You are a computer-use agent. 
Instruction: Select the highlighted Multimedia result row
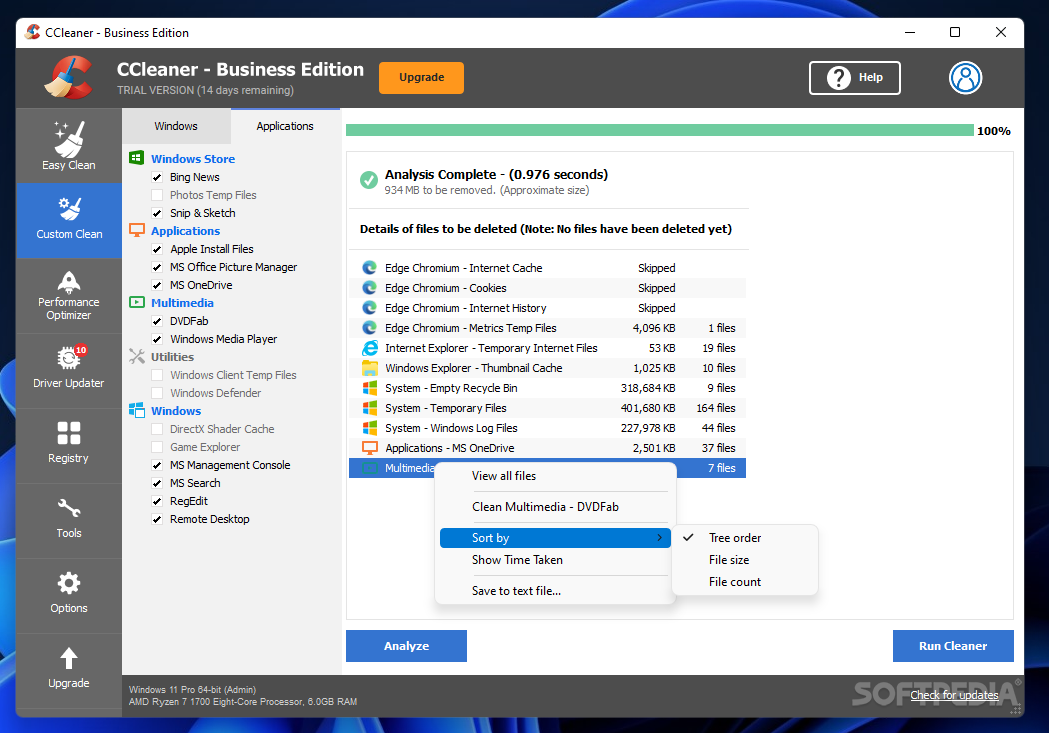coord(547,468)
